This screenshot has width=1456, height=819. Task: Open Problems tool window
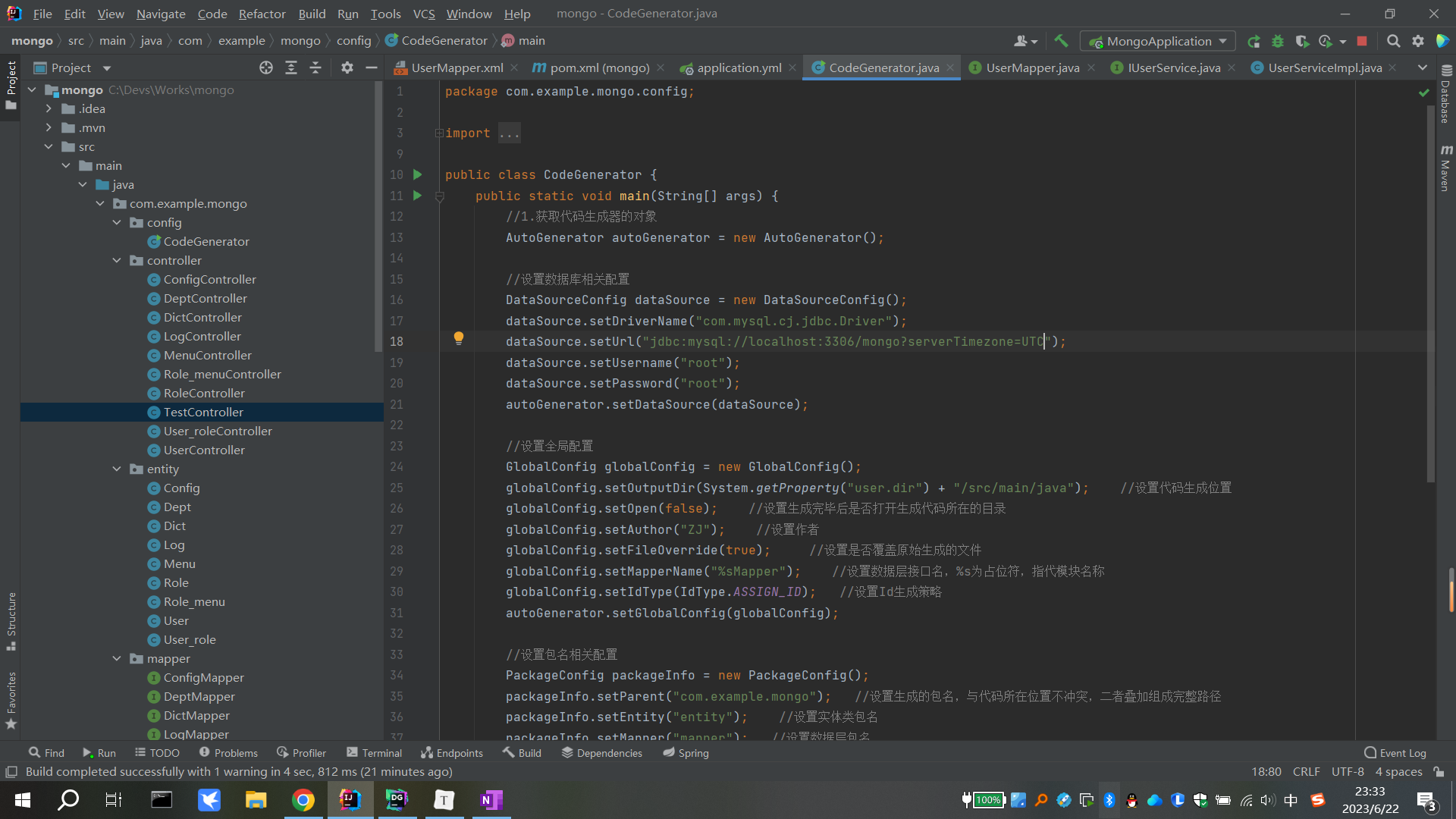tap(228, 752)
